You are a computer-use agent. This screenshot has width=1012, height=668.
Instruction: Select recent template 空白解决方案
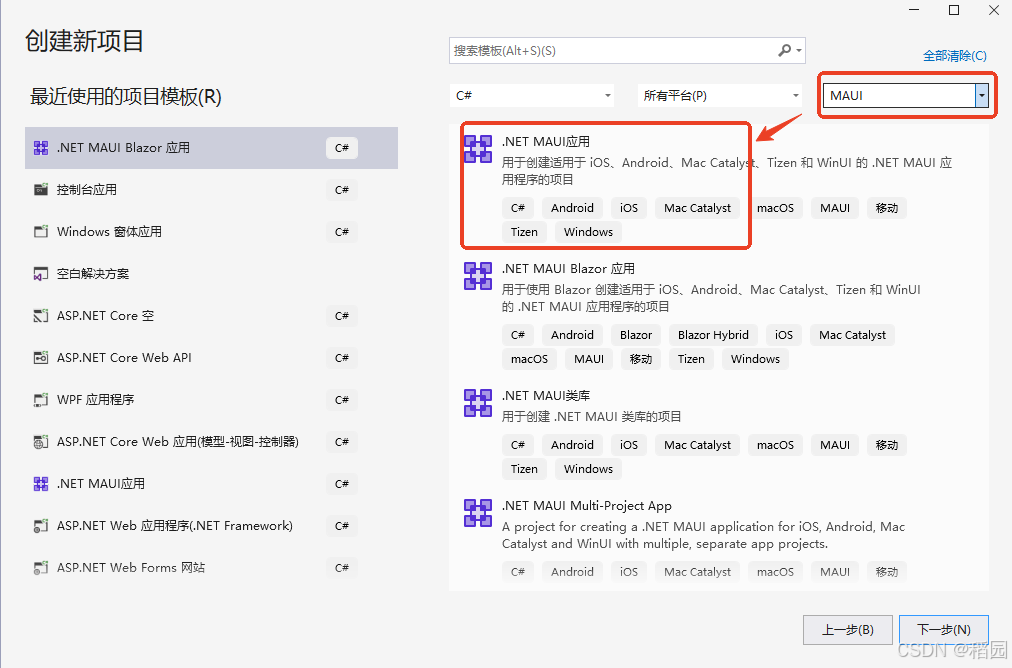pyautogui.click(x=211, y=274)
